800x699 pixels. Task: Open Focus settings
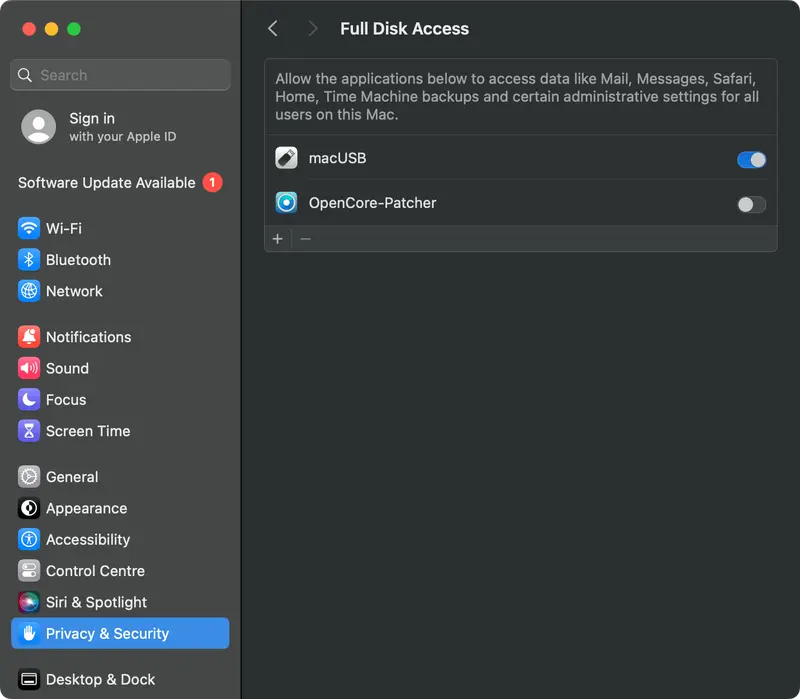[63, 400]
